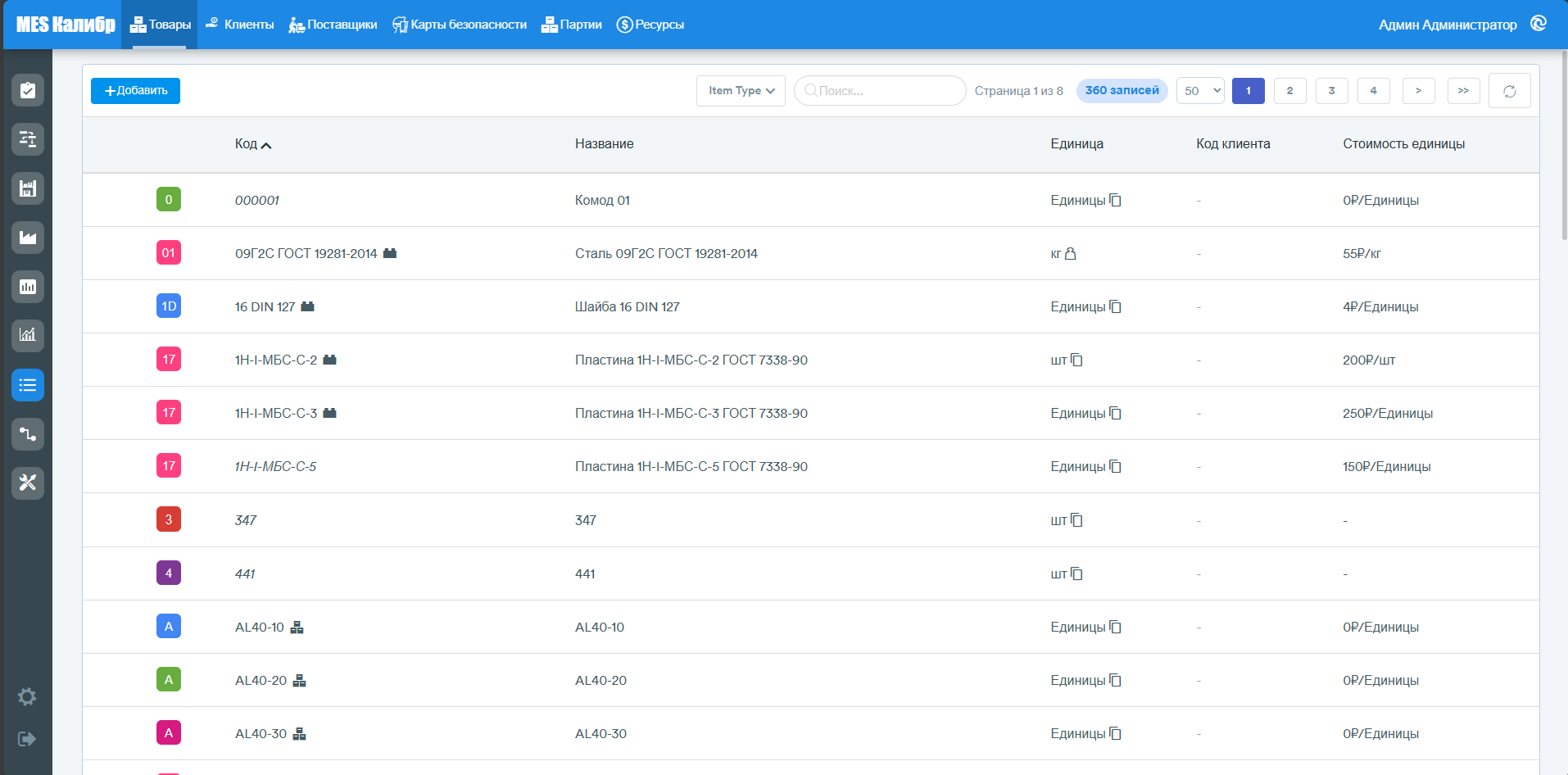Click the Сталь 09Г2С ГОСТ 19281-2014 name
The width and height of the screenshot is (1568, 775).
[x=666, y=254]
